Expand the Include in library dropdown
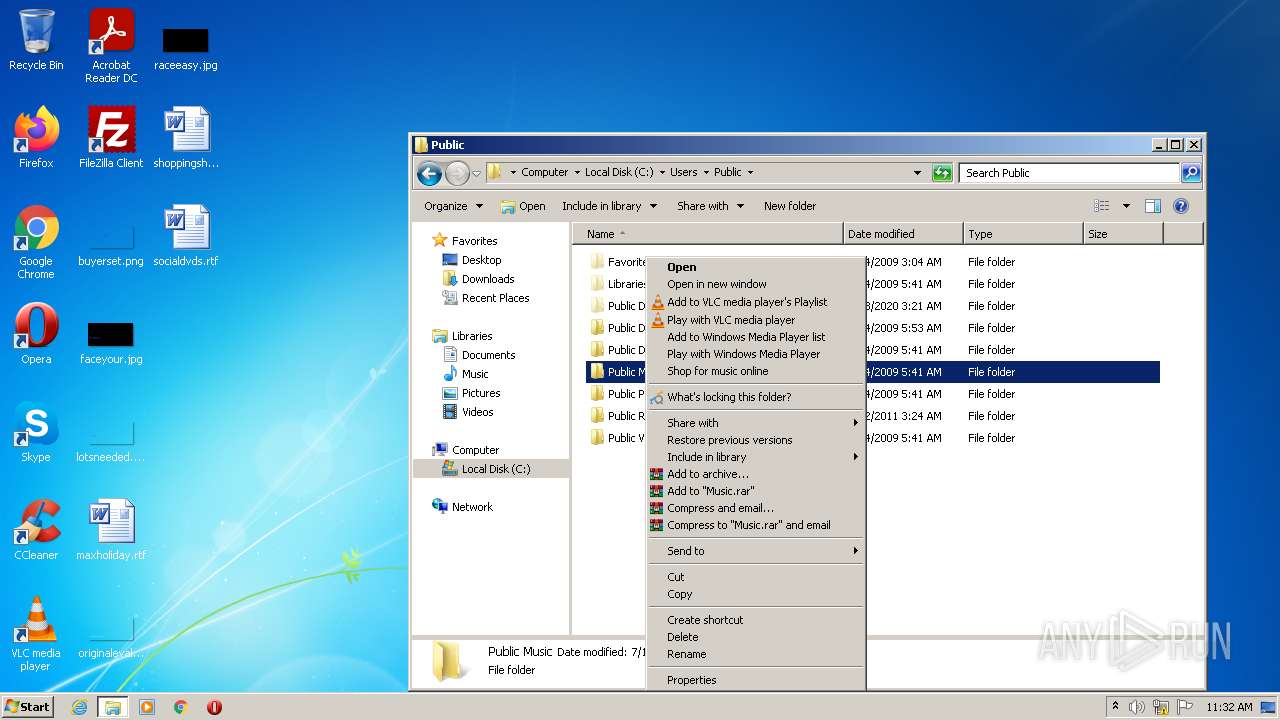This screenshot has width=1280, height=720. [609, 206]
